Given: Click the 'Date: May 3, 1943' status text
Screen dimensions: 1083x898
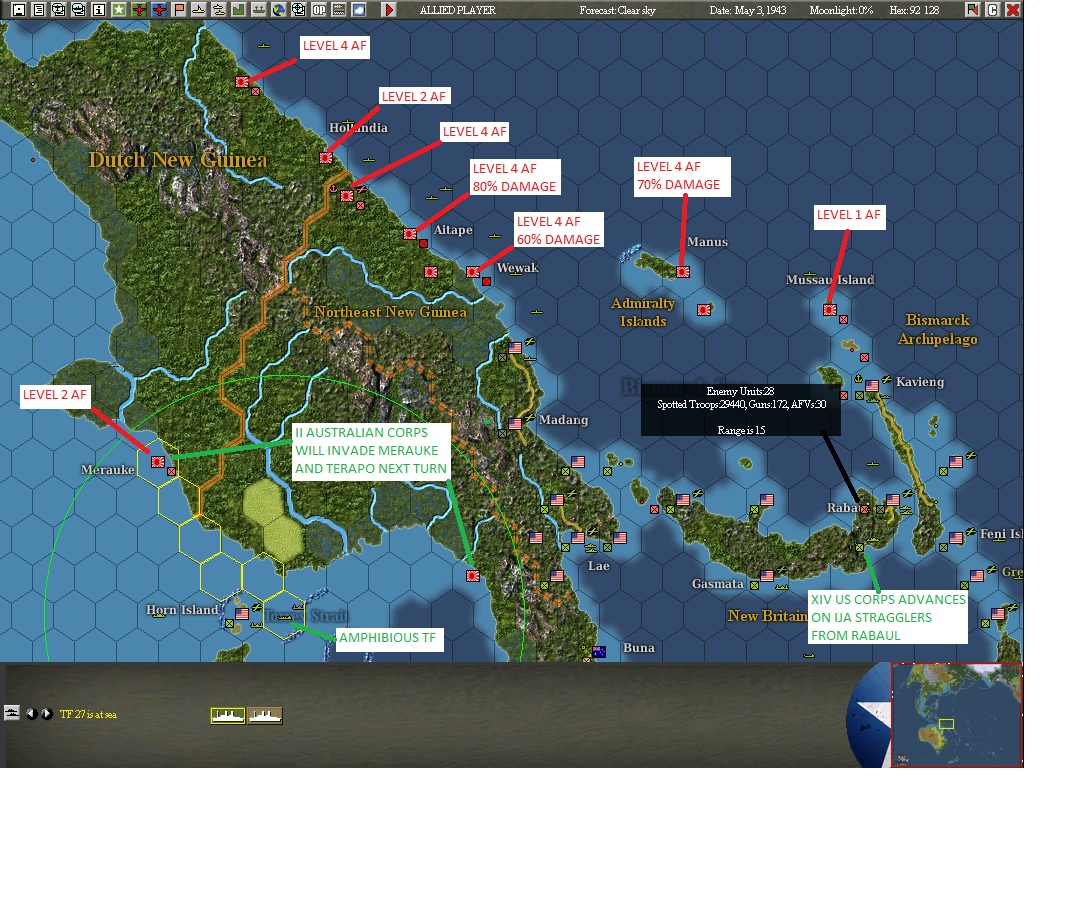Looking at the screenshot, I should [747, 10].
